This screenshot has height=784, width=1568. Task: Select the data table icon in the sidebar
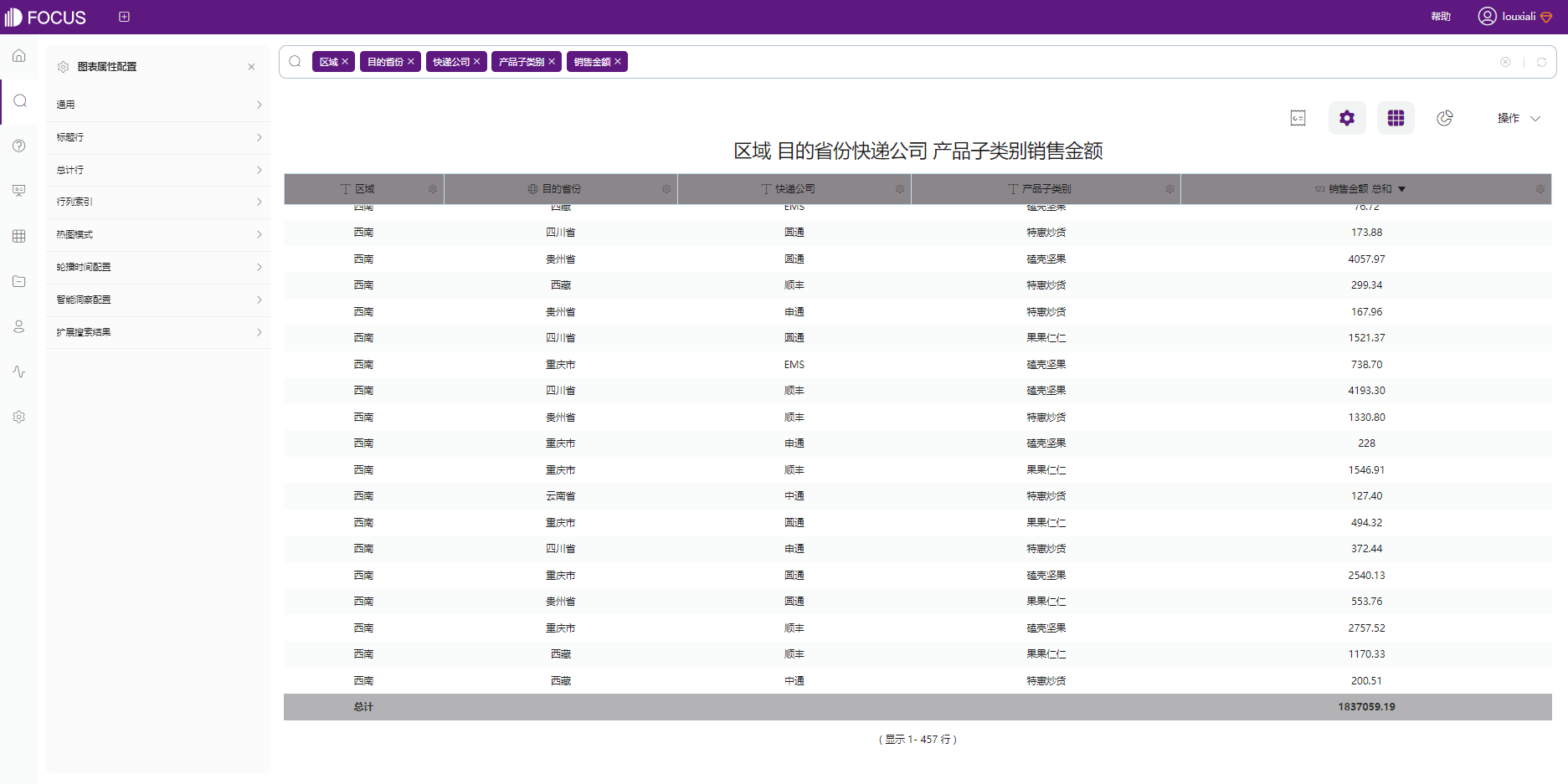click(x=18, y=235)
